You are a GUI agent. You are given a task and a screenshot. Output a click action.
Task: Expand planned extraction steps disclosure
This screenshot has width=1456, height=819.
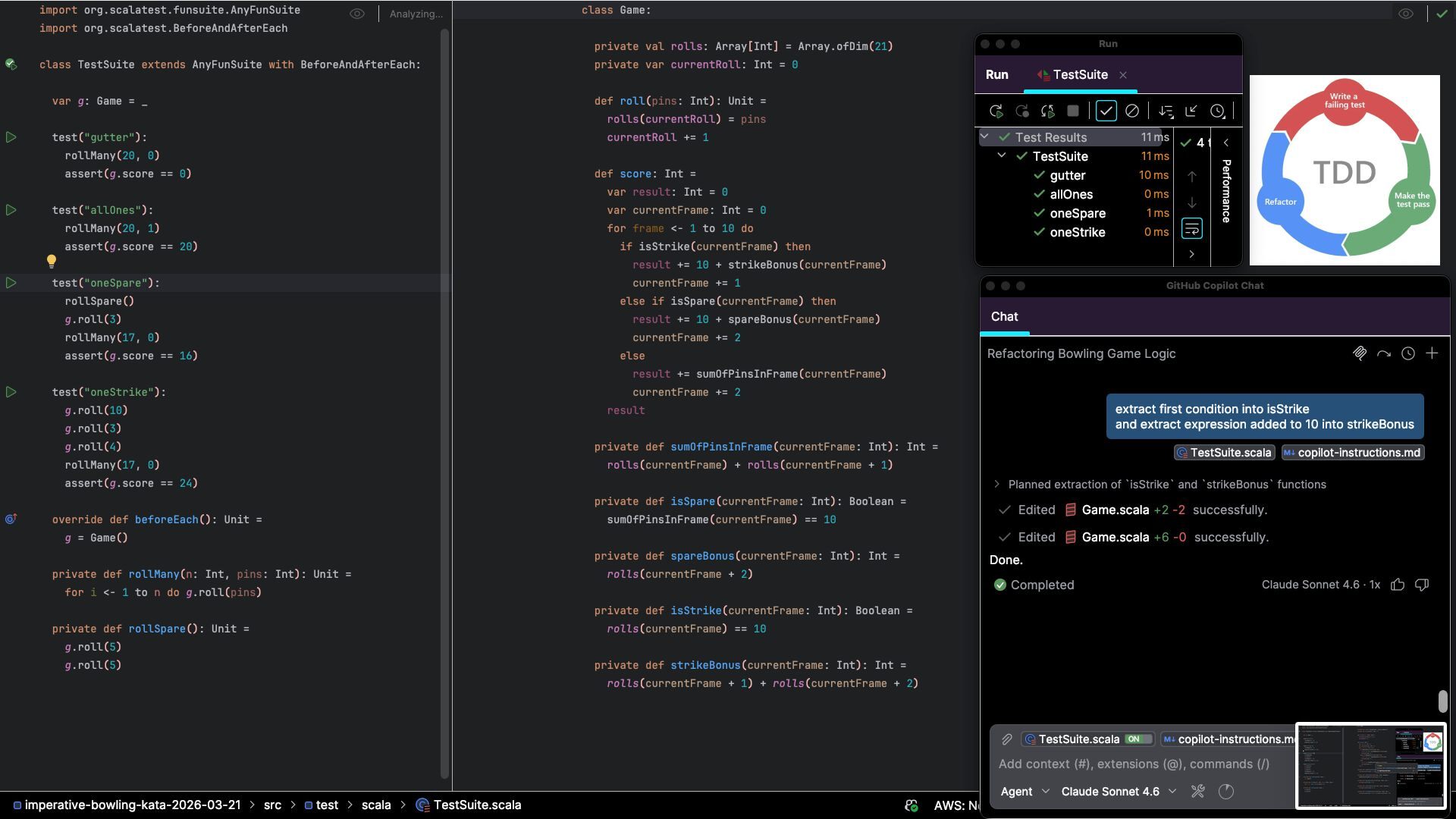pos(996,484)
